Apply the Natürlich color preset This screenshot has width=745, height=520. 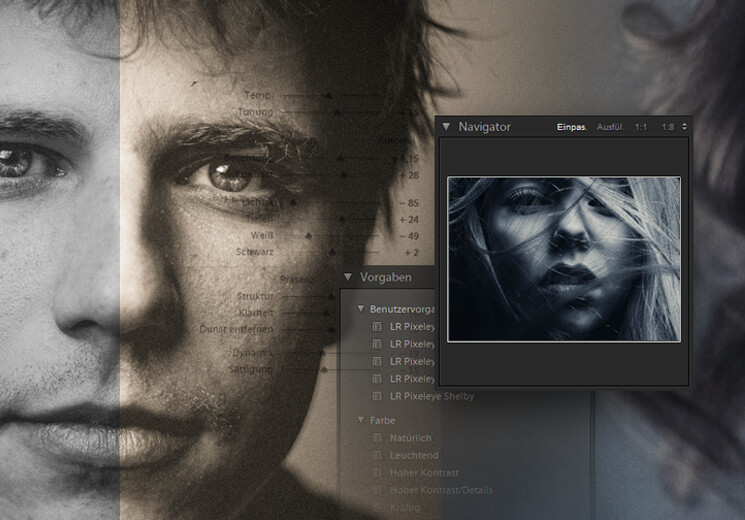(x=411, y=438)
